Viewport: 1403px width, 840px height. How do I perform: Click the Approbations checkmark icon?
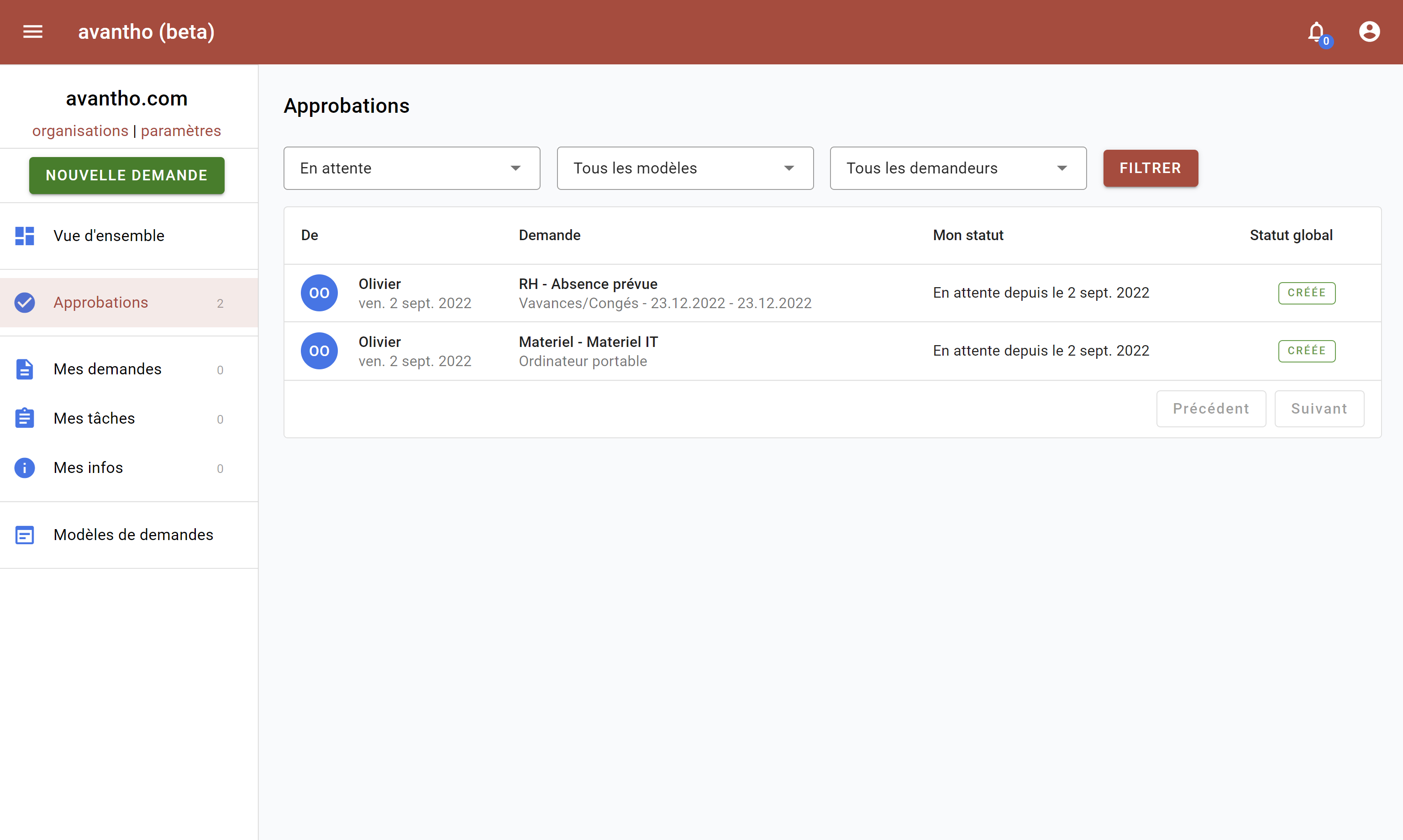(25, 303)
